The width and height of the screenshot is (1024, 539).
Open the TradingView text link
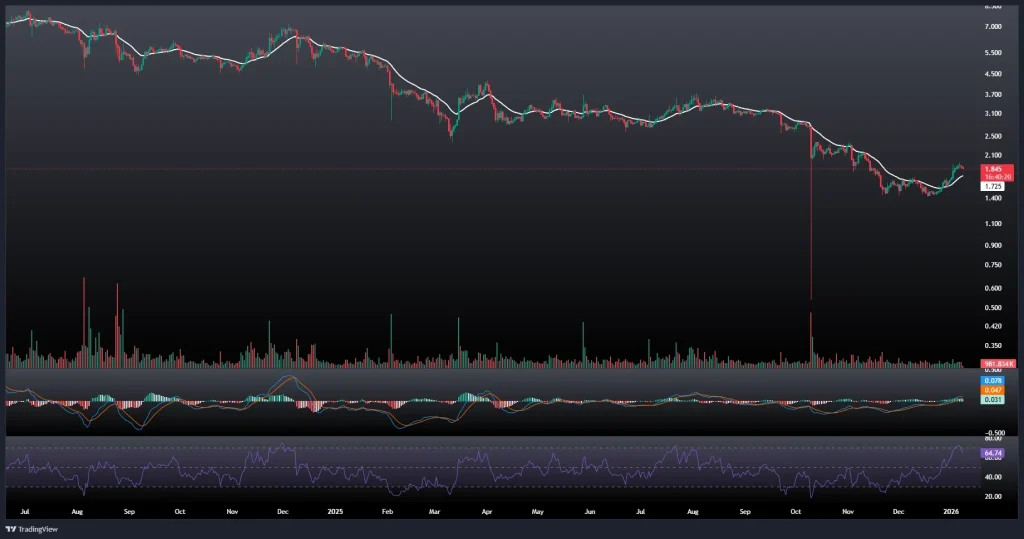point(37,529)
